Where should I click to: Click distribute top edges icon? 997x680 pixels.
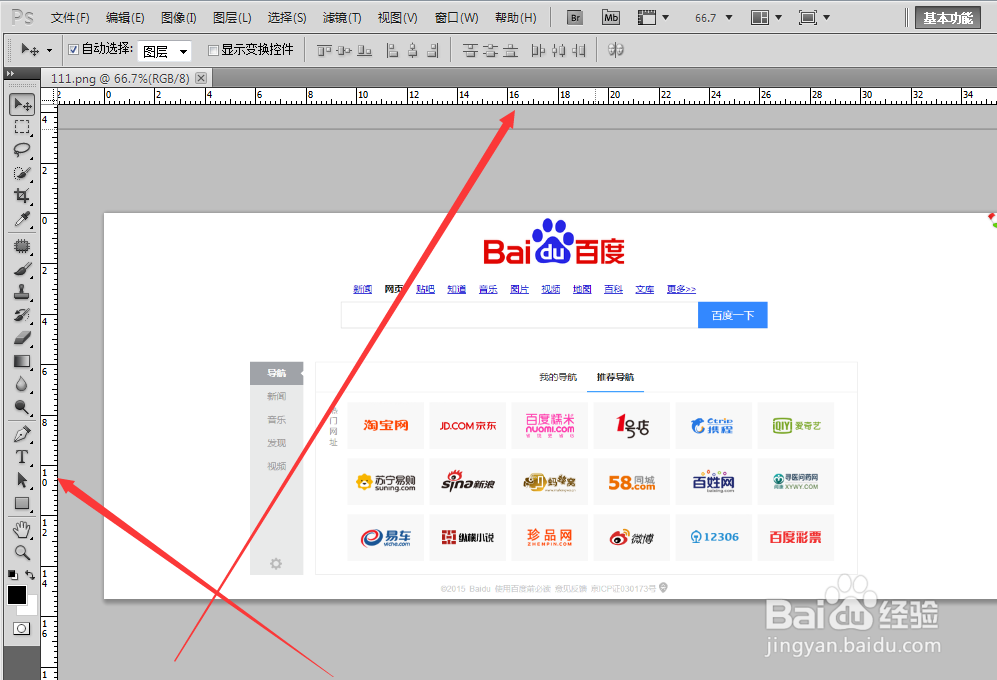coord(470,50)
